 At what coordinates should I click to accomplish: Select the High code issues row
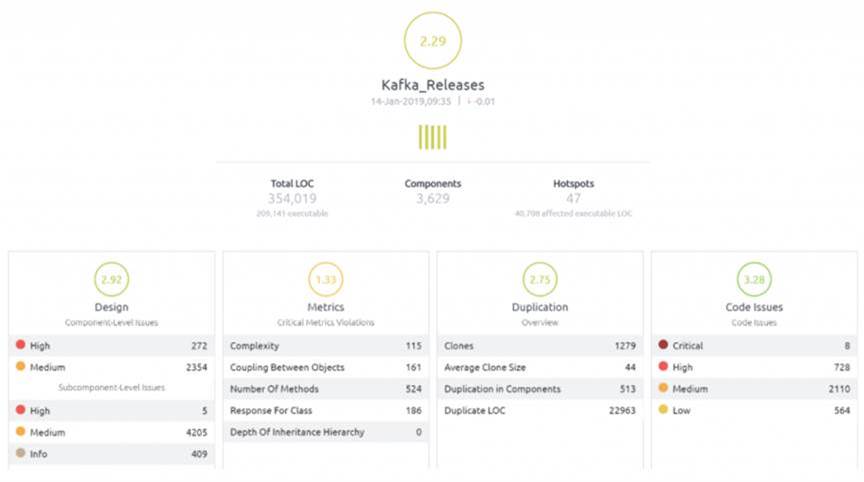pyautogui.click(x=753, y=368)
